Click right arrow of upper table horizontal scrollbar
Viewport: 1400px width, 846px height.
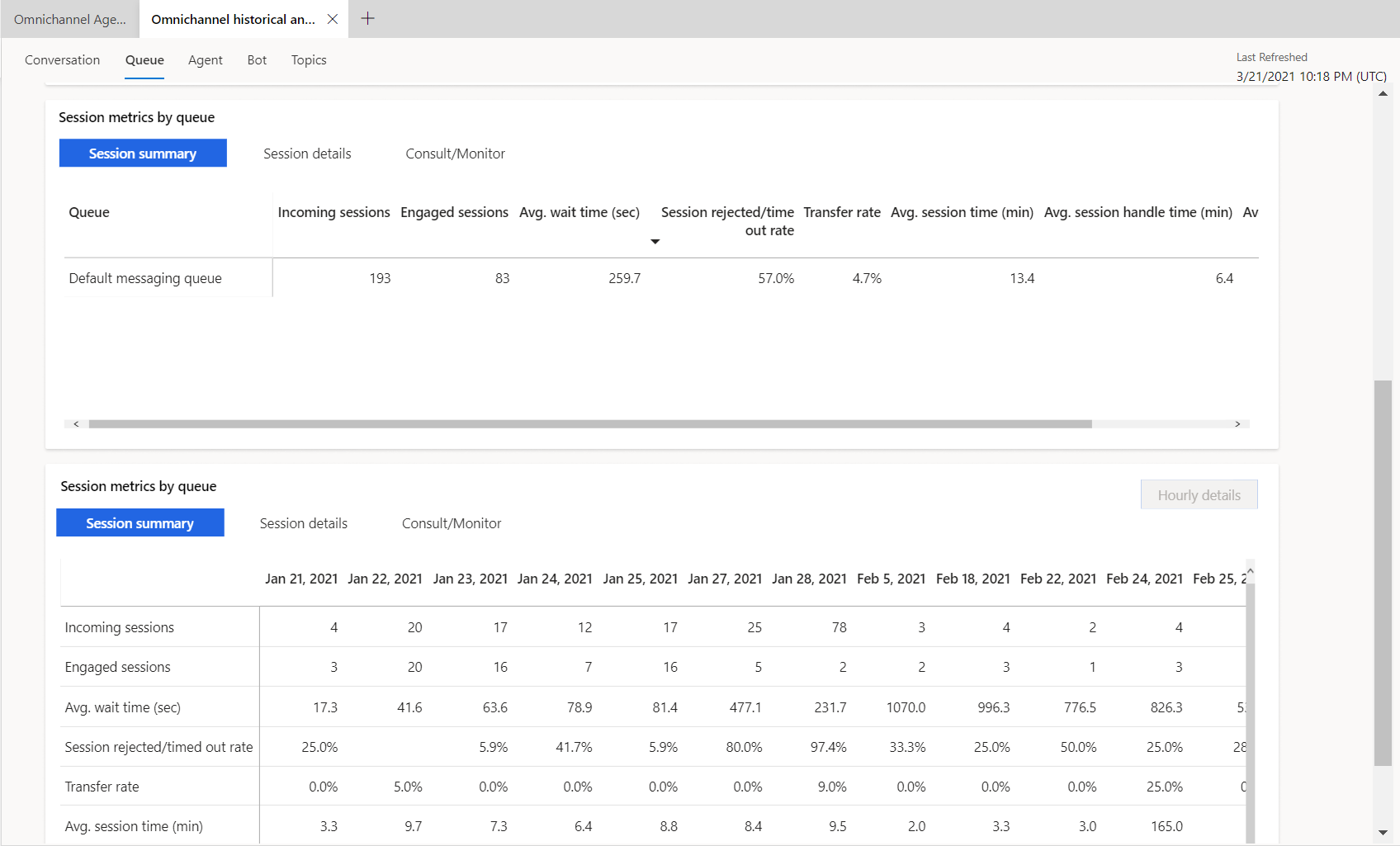tap(1237, 424)
